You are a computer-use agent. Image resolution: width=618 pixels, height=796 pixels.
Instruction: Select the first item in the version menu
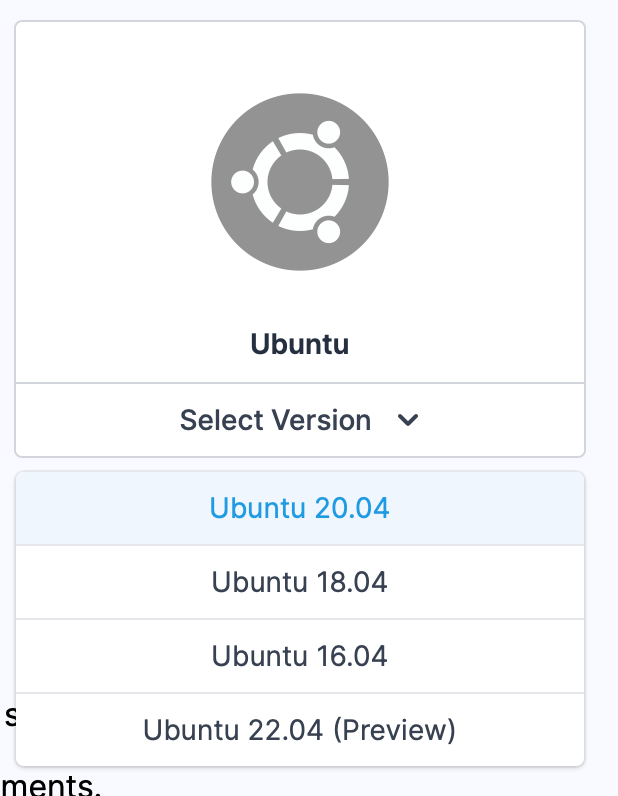tap(300, 508)
